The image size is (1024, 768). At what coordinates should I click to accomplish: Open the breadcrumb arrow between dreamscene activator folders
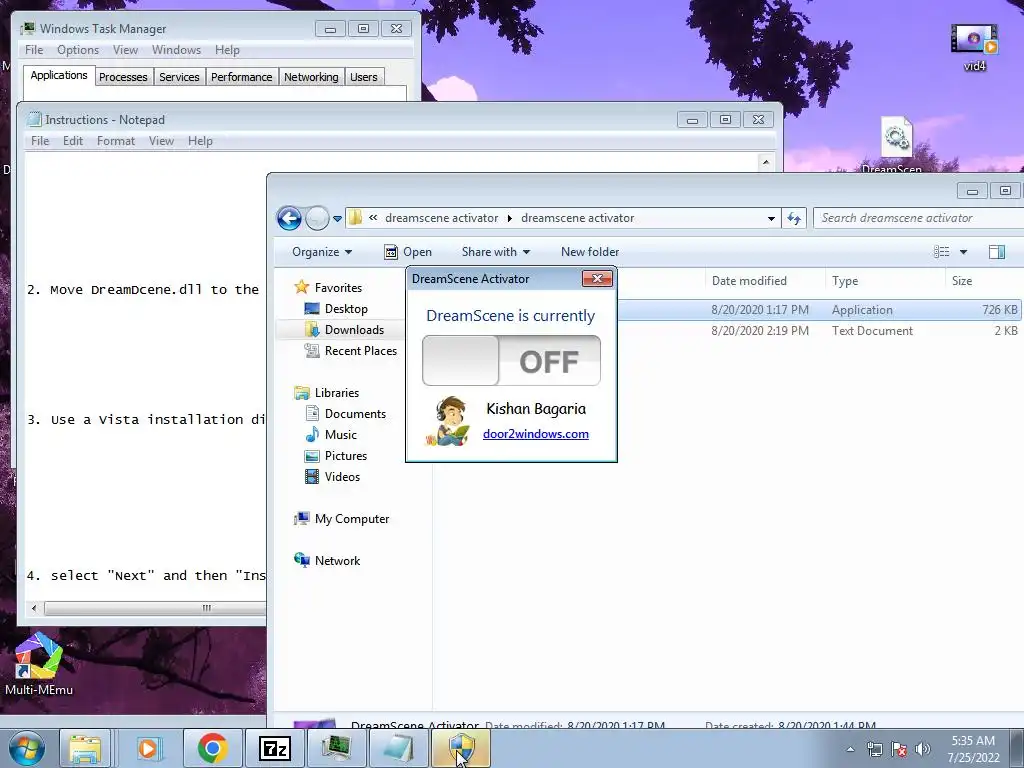coord(509,218)
